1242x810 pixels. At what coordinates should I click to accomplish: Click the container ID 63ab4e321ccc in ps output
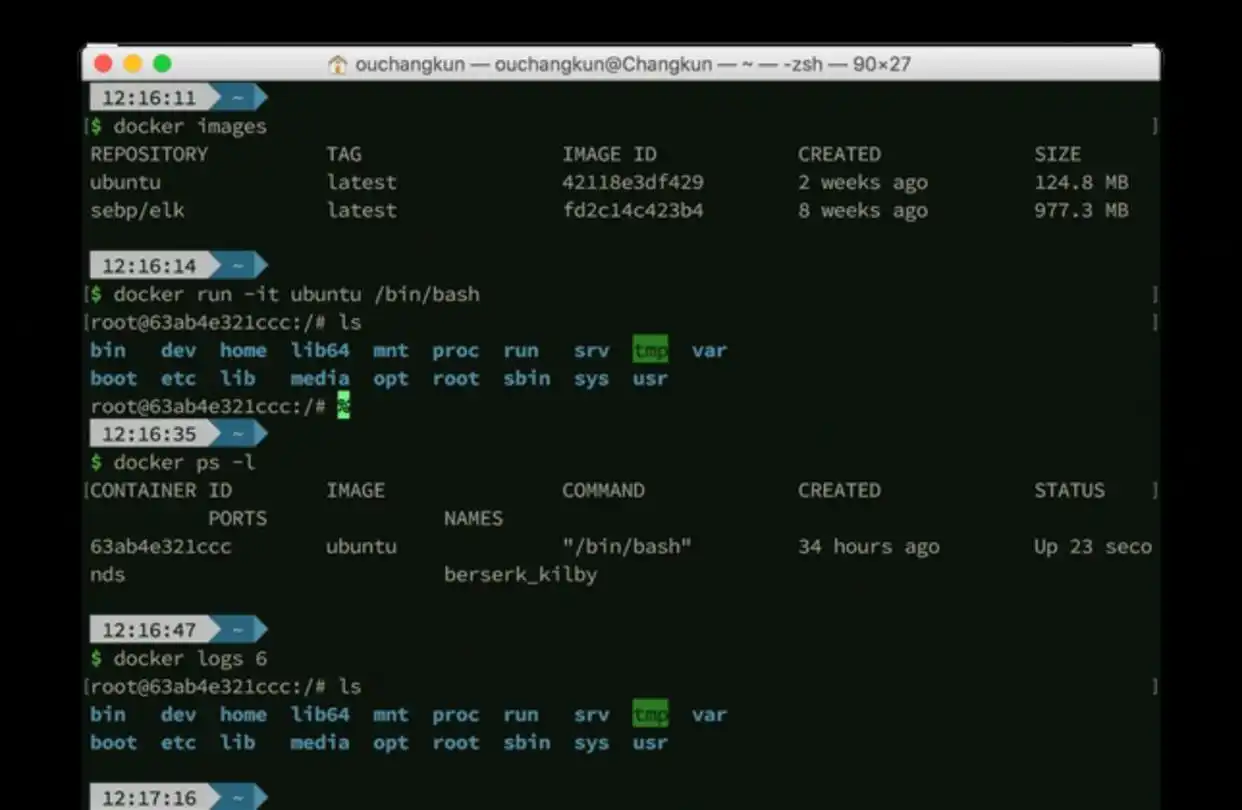click(160, 547)
